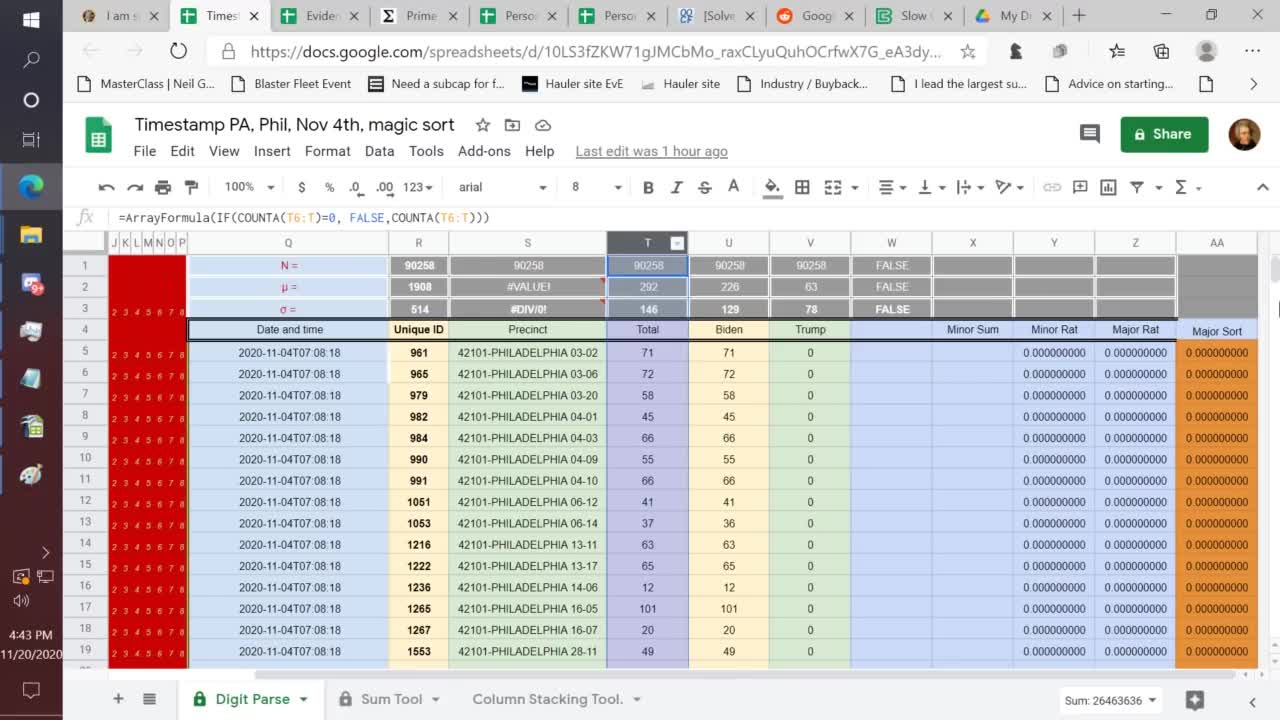Open the Blaster Fleet Event bookmark
Viewport: 1280px width, 720px height.
tap(290, 84)
